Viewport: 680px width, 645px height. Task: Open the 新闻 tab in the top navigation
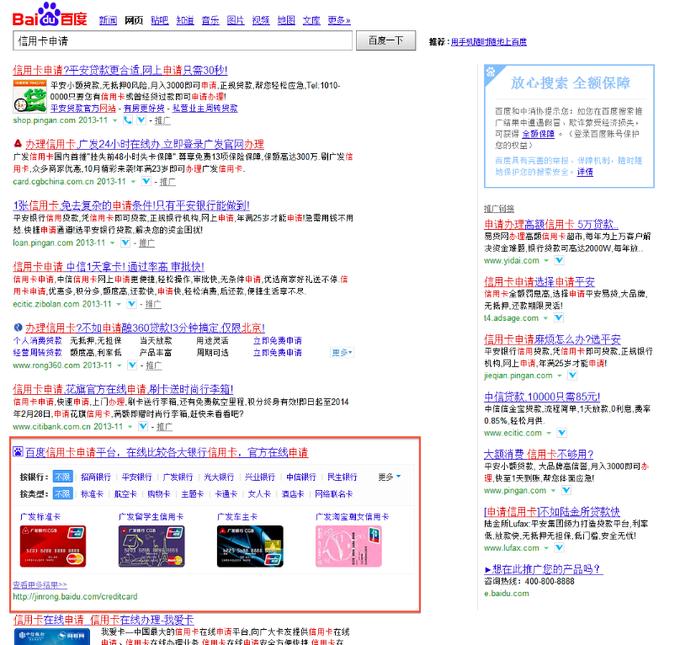pos(108,20)
